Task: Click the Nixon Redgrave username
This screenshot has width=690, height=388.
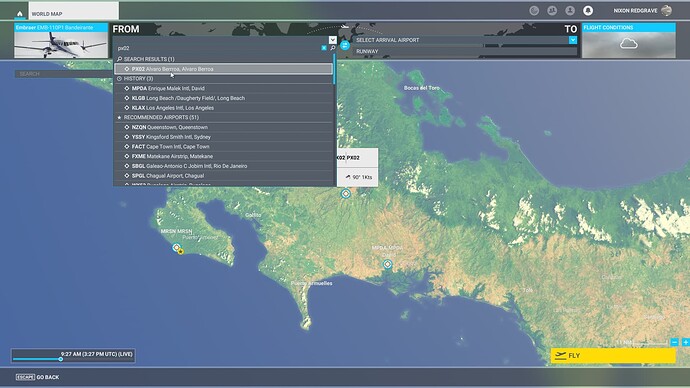Action: pos(635,11)
